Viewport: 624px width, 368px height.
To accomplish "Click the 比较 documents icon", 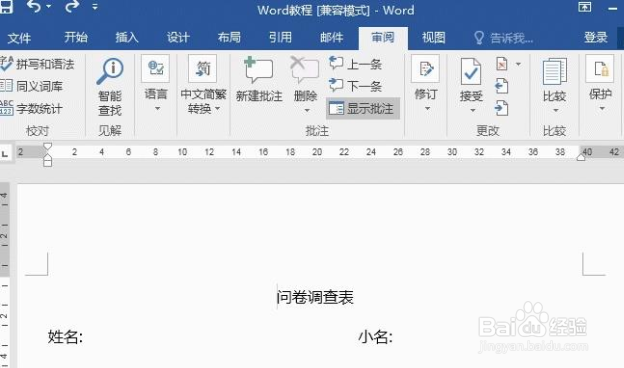I will (555, 72).
